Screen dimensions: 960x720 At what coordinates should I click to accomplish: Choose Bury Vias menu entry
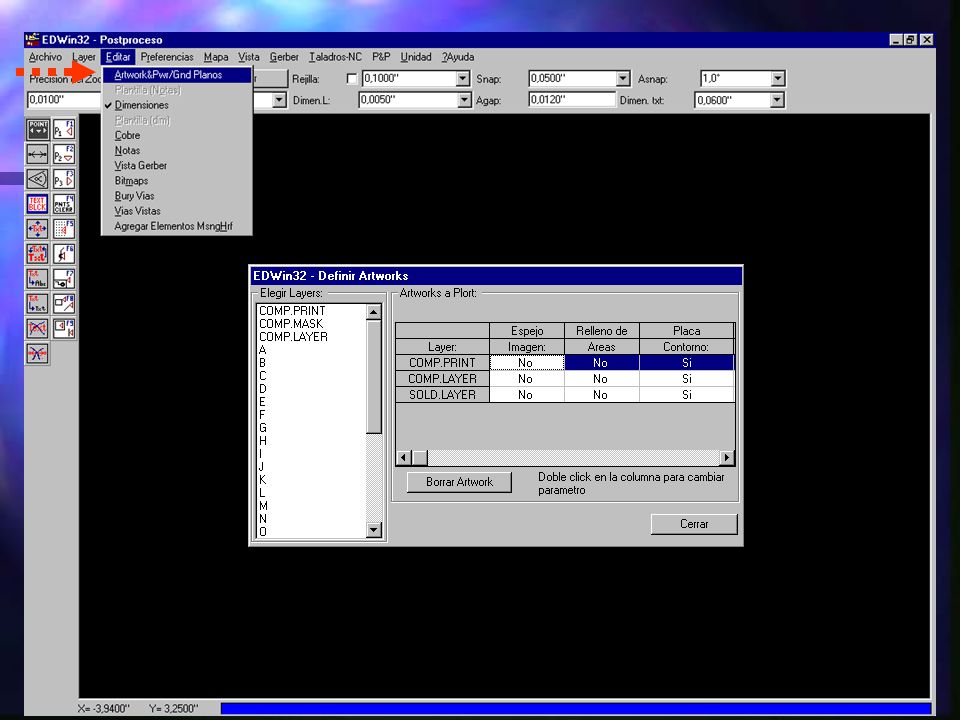point(177,196)
